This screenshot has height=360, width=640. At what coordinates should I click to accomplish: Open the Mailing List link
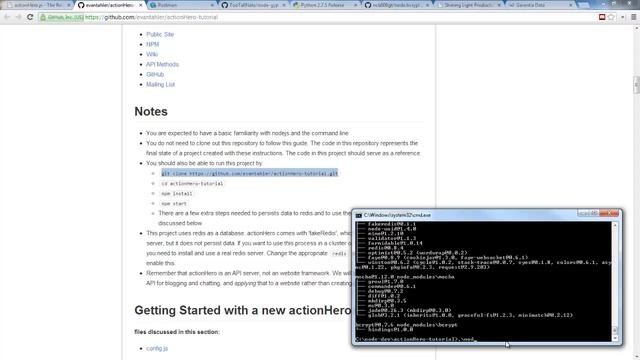click(x=160, y=84)
